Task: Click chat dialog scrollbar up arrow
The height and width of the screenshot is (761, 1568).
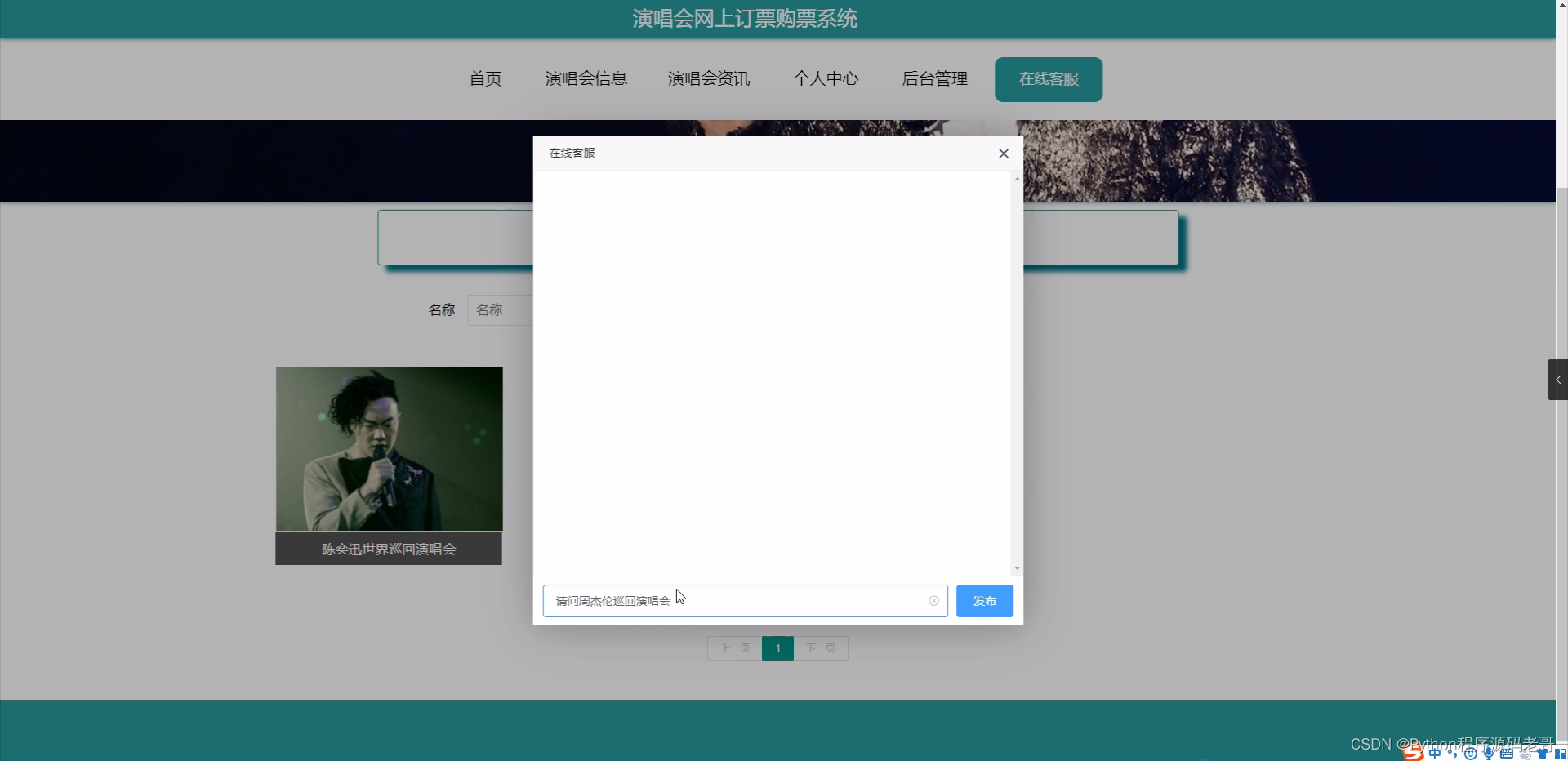Action: 1017,178
